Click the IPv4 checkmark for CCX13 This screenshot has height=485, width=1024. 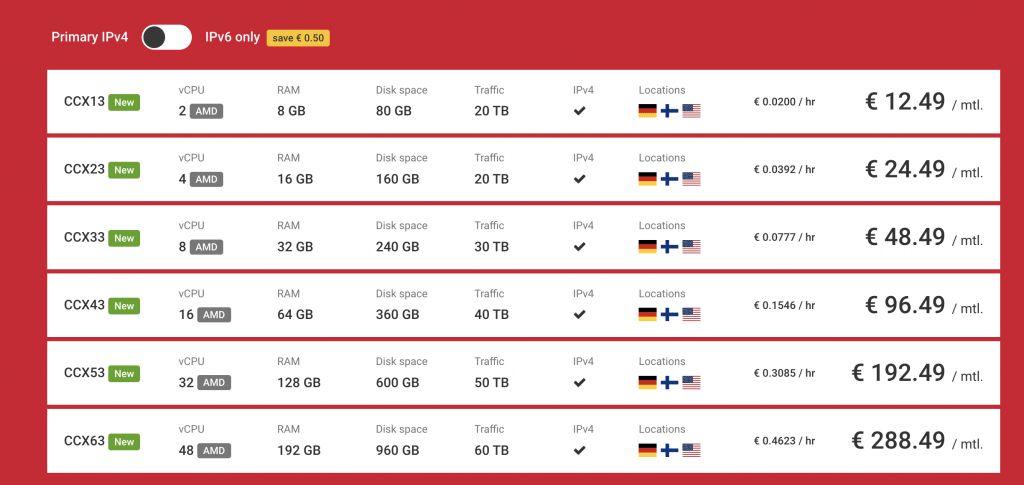579,111
